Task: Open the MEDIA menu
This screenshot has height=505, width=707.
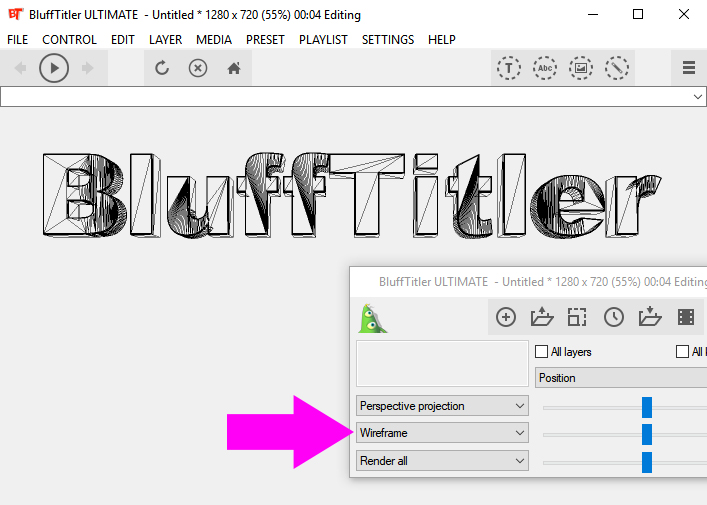Action: click(214, 40)
